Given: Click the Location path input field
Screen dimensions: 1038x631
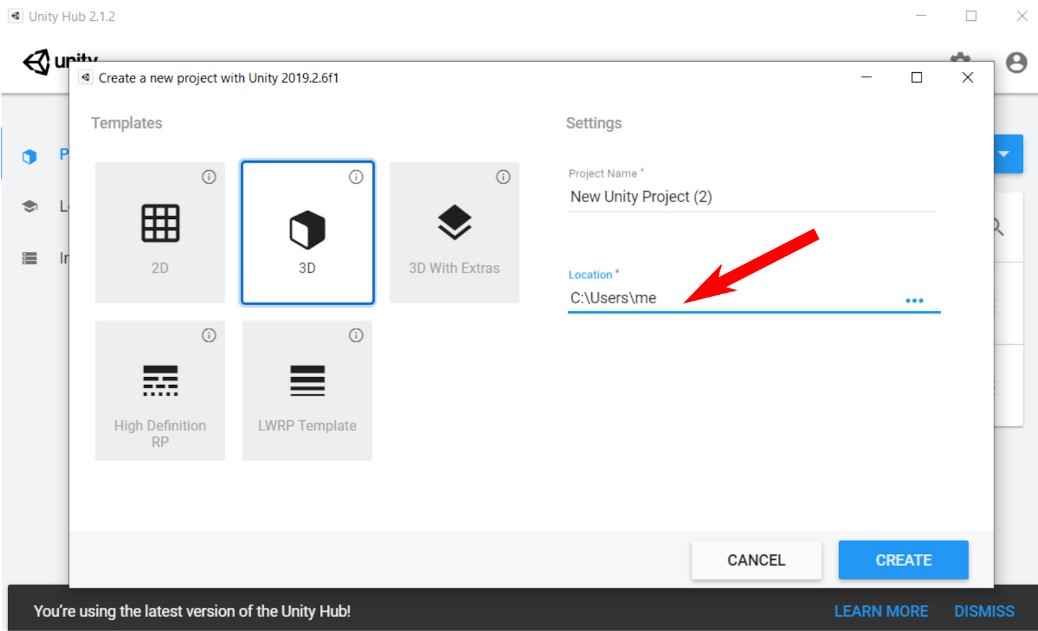Looking at the screenshot, I should [x=730, y=298].
